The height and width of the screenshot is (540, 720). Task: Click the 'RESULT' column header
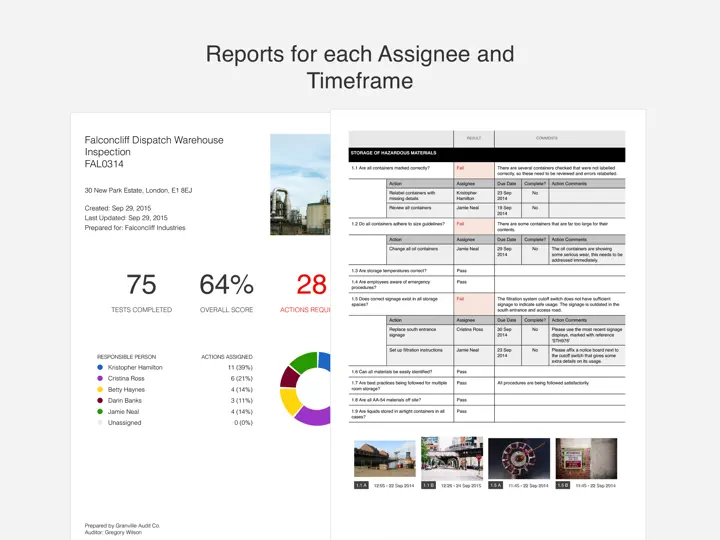[x=474, y=138]
